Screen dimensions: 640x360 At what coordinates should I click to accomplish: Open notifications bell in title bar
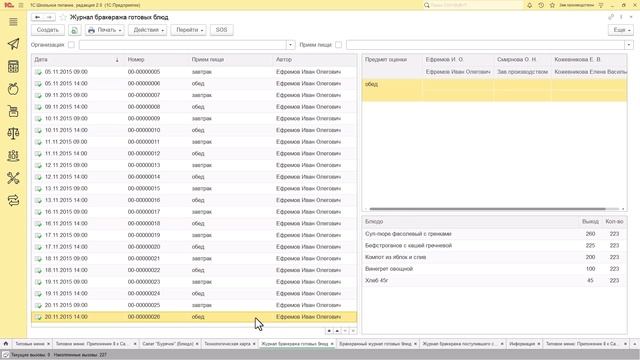529,5
